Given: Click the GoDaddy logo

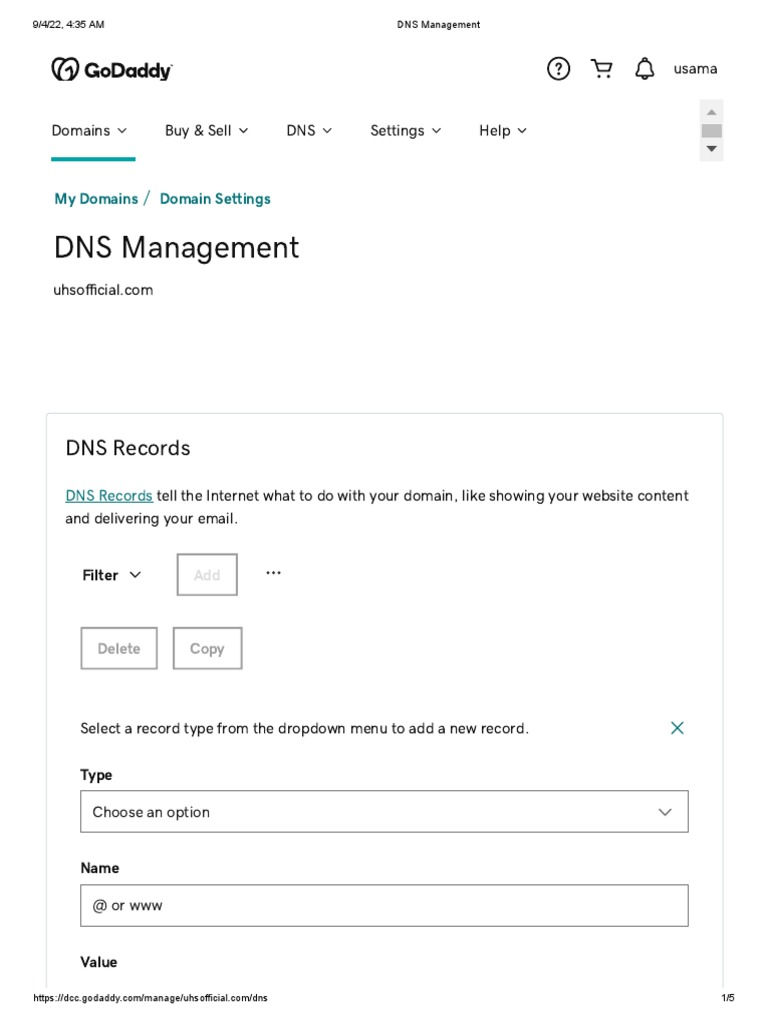Looking at the screenshot, I should 112,70.
